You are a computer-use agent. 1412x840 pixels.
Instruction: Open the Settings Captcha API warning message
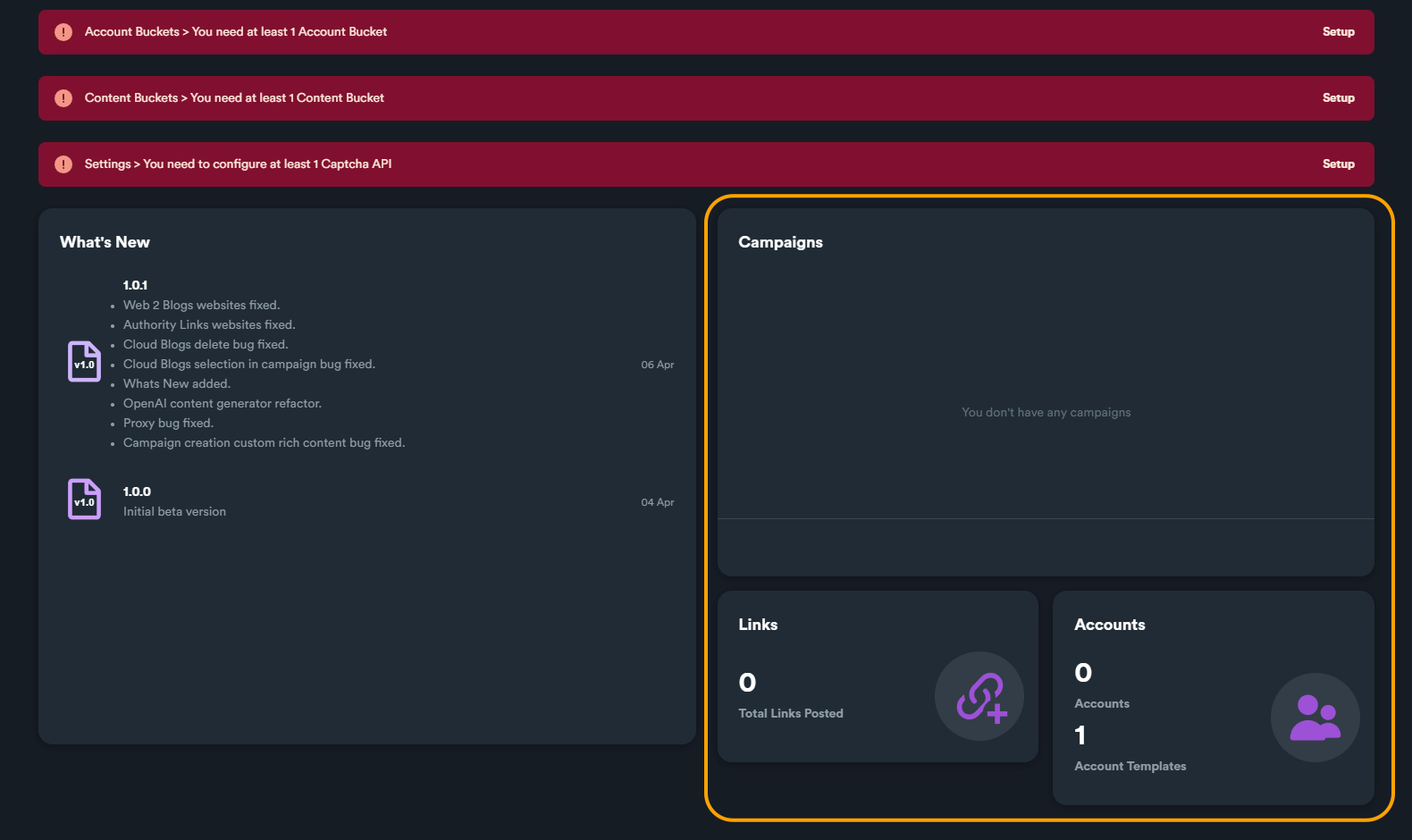tap(238, 164)
